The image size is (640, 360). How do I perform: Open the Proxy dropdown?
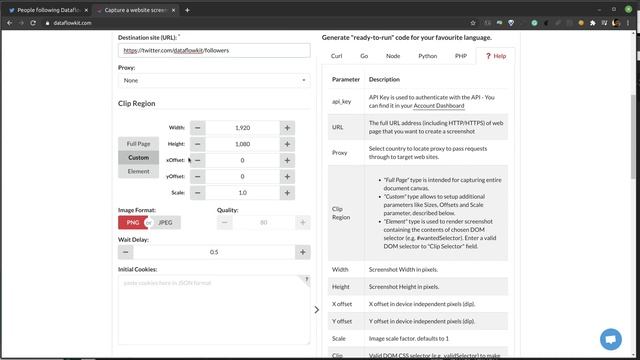(214, 80)
